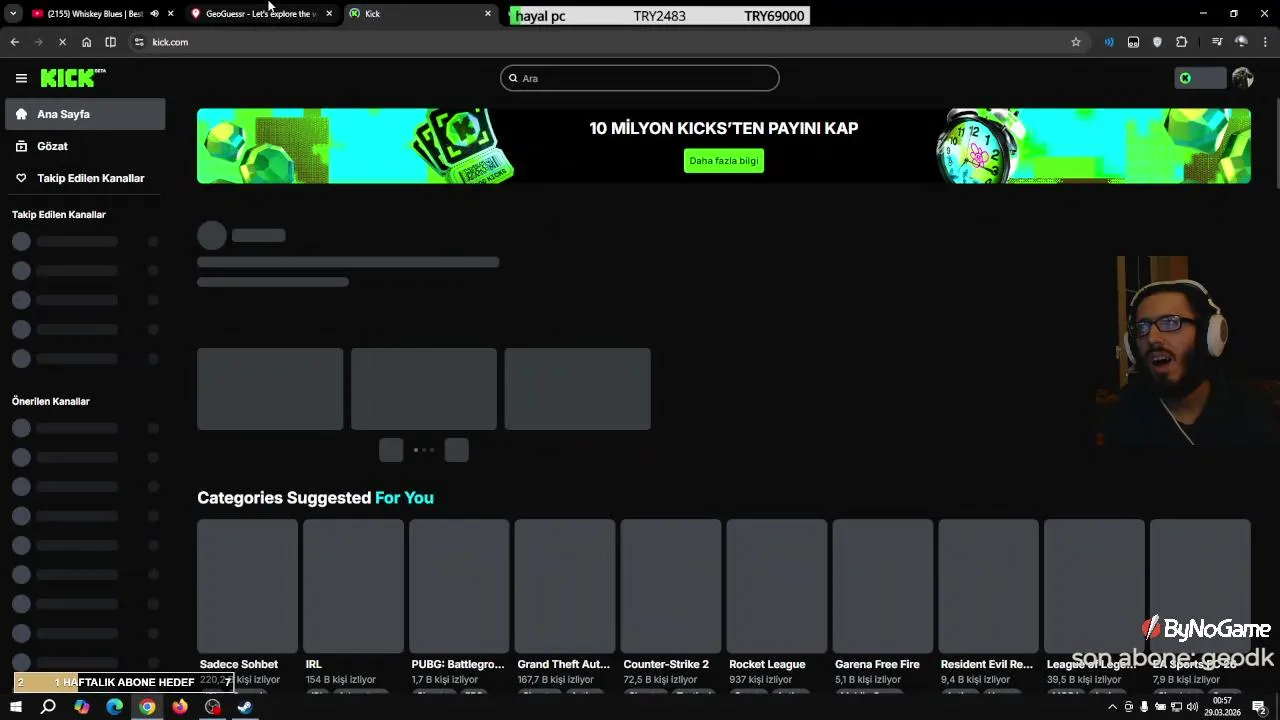1280x720 pixels.
Task: Click the previous carousel arrow button
Action: pos(391,450)
